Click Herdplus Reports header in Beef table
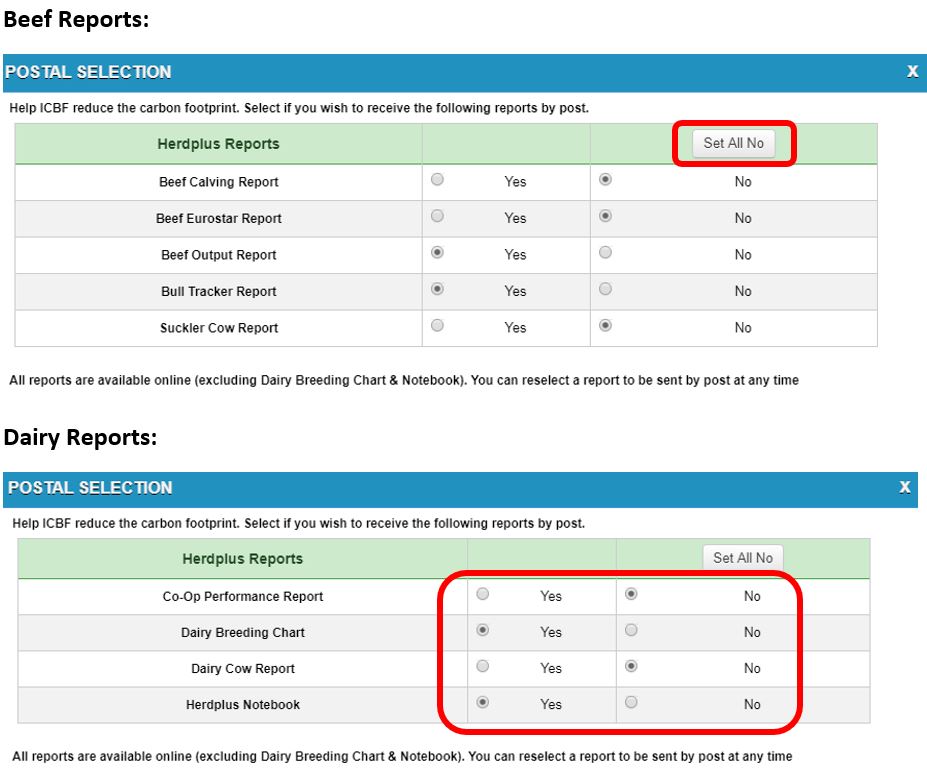927x775 pixels. (218, 144)
